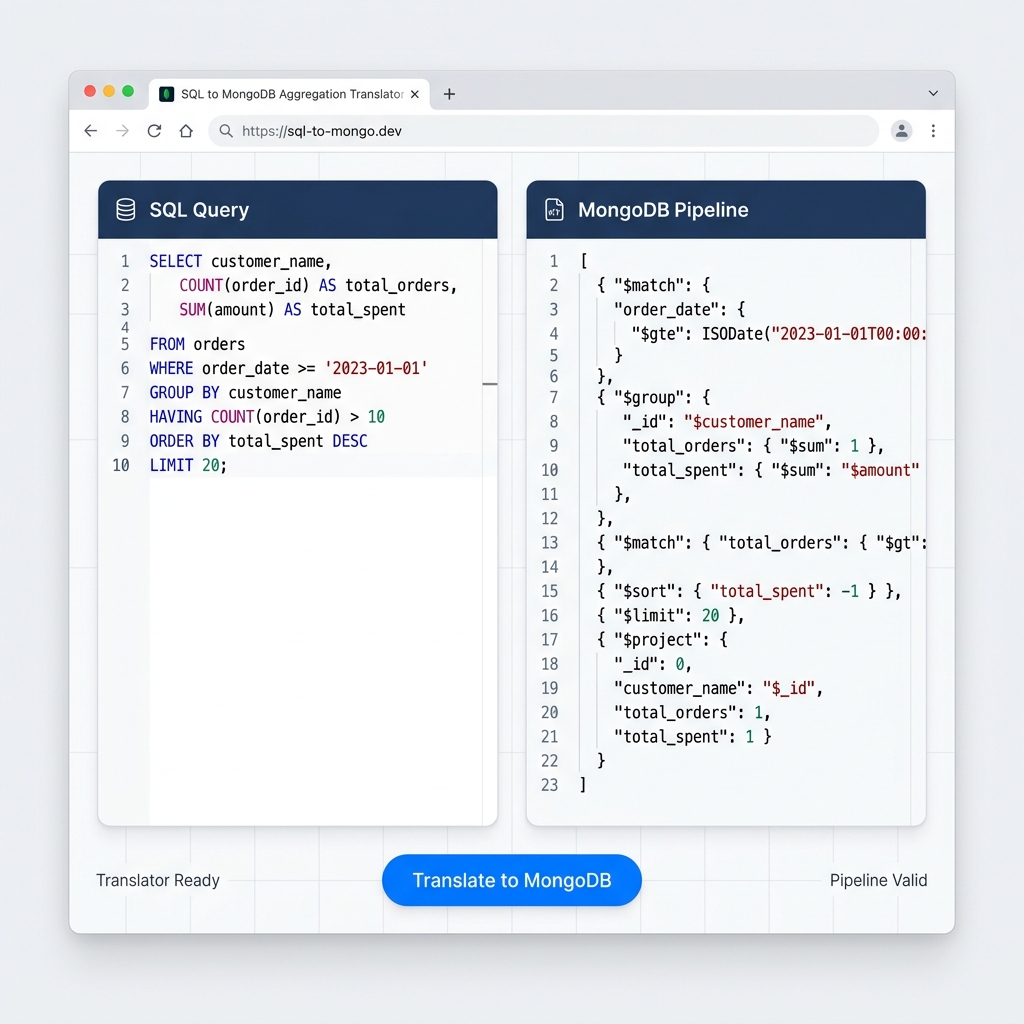
Task: Click the SELECT customer_name line in SQL editor
Action: pyautogui.click(x=240, y=261)
